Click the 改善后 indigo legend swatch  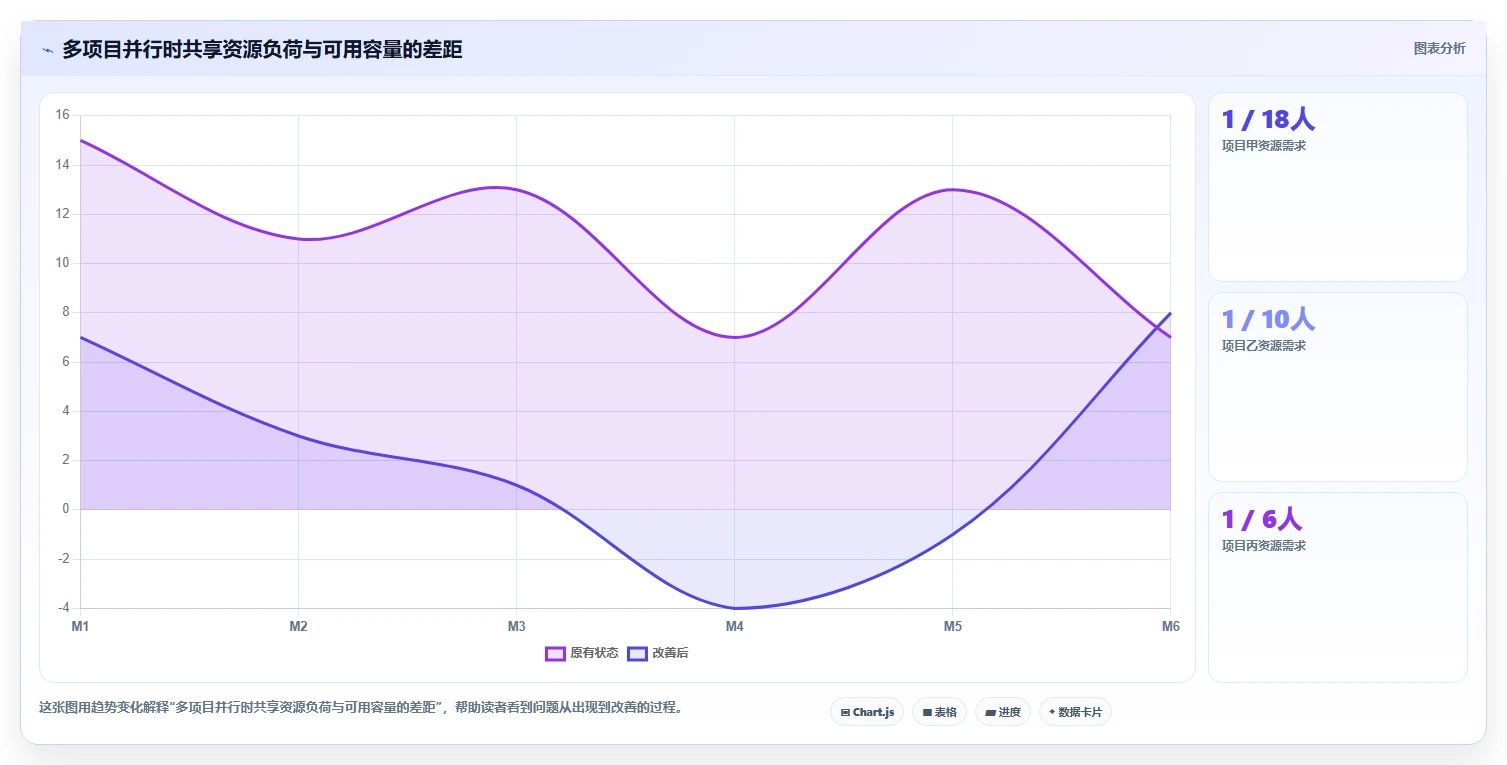[x=637, y=654]
